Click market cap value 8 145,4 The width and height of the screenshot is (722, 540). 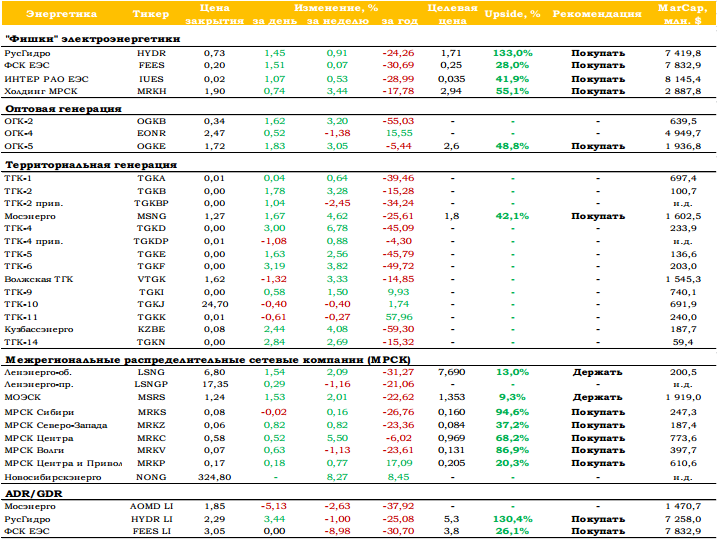click(683, 79)
